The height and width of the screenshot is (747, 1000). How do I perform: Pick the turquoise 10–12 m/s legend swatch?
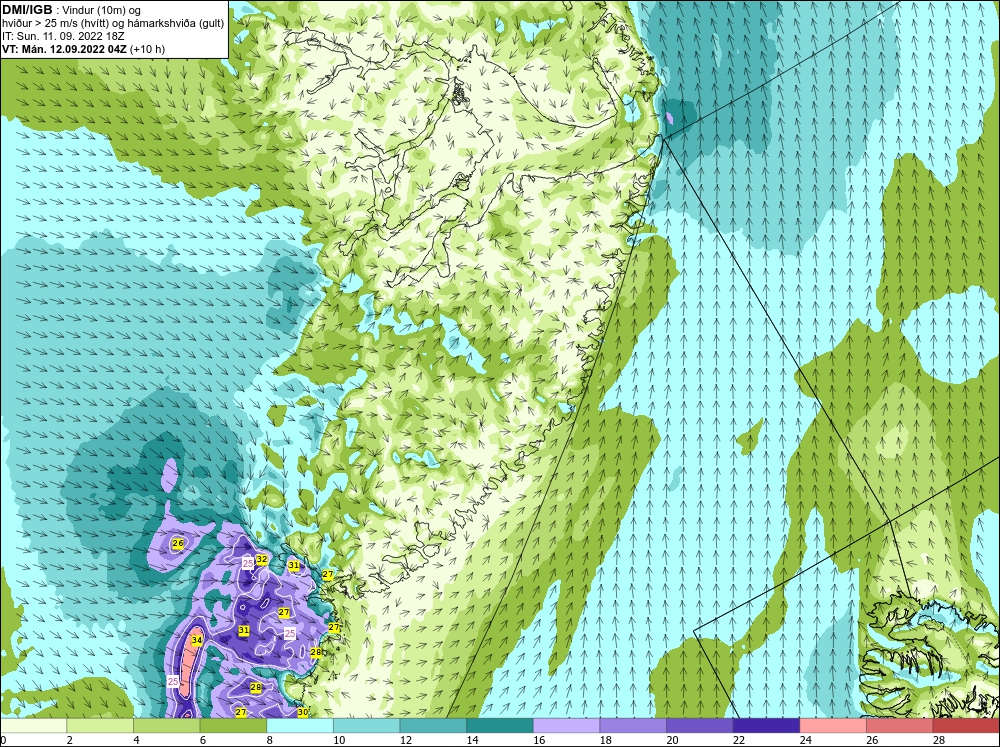[367, 725]
